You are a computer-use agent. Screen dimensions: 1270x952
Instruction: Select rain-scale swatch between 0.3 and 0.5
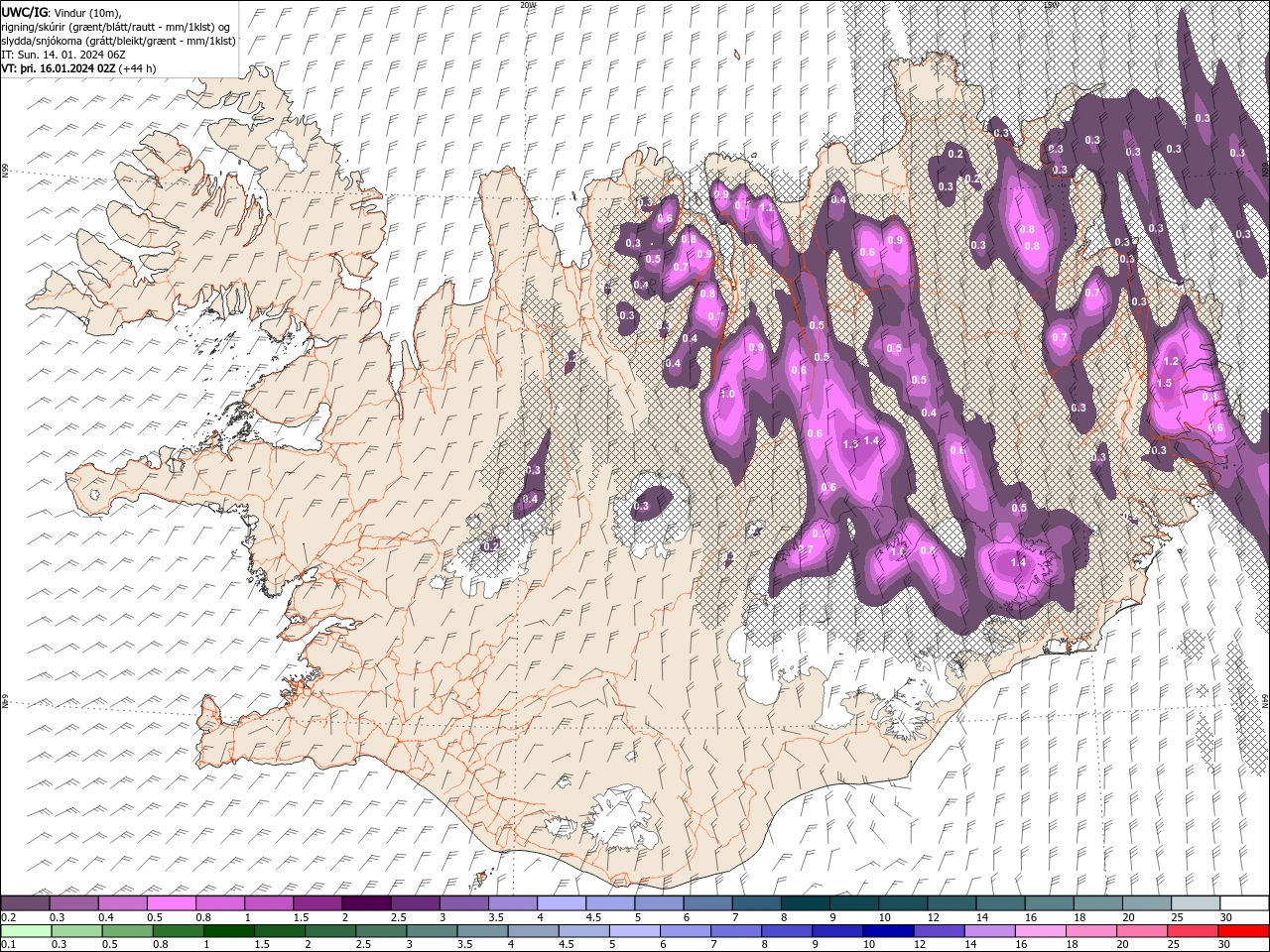[x=77, y=930]
